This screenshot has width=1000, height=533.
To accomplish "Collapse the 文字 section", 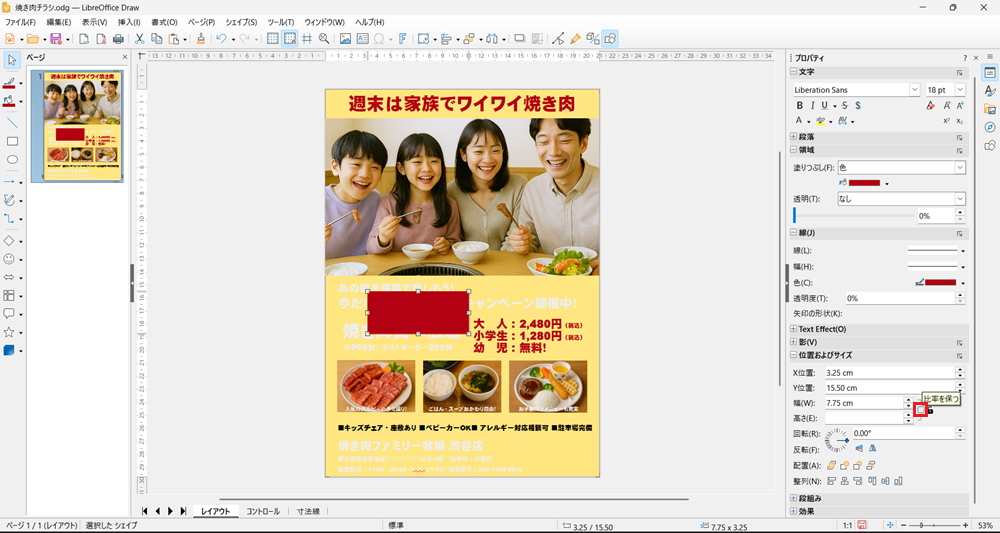I will 793,72.
